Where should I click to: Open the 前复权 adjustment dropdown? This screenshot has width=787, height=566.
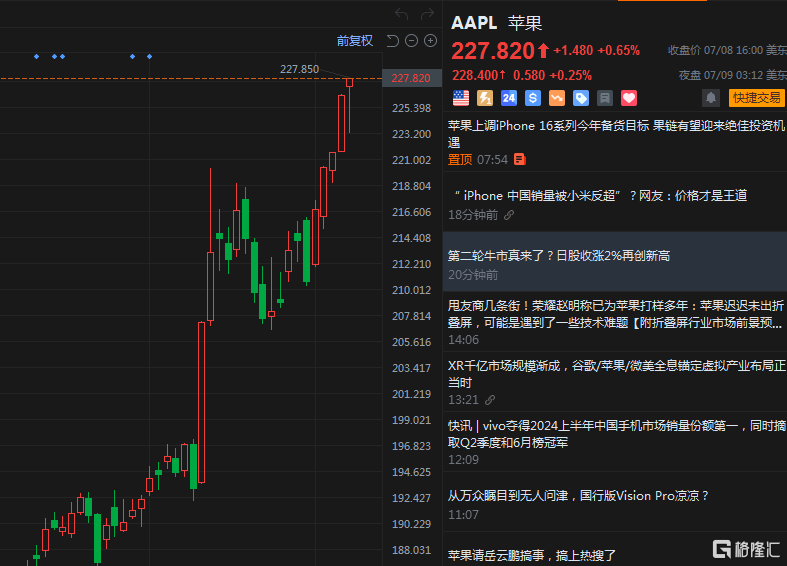click(x=355, y=41)
